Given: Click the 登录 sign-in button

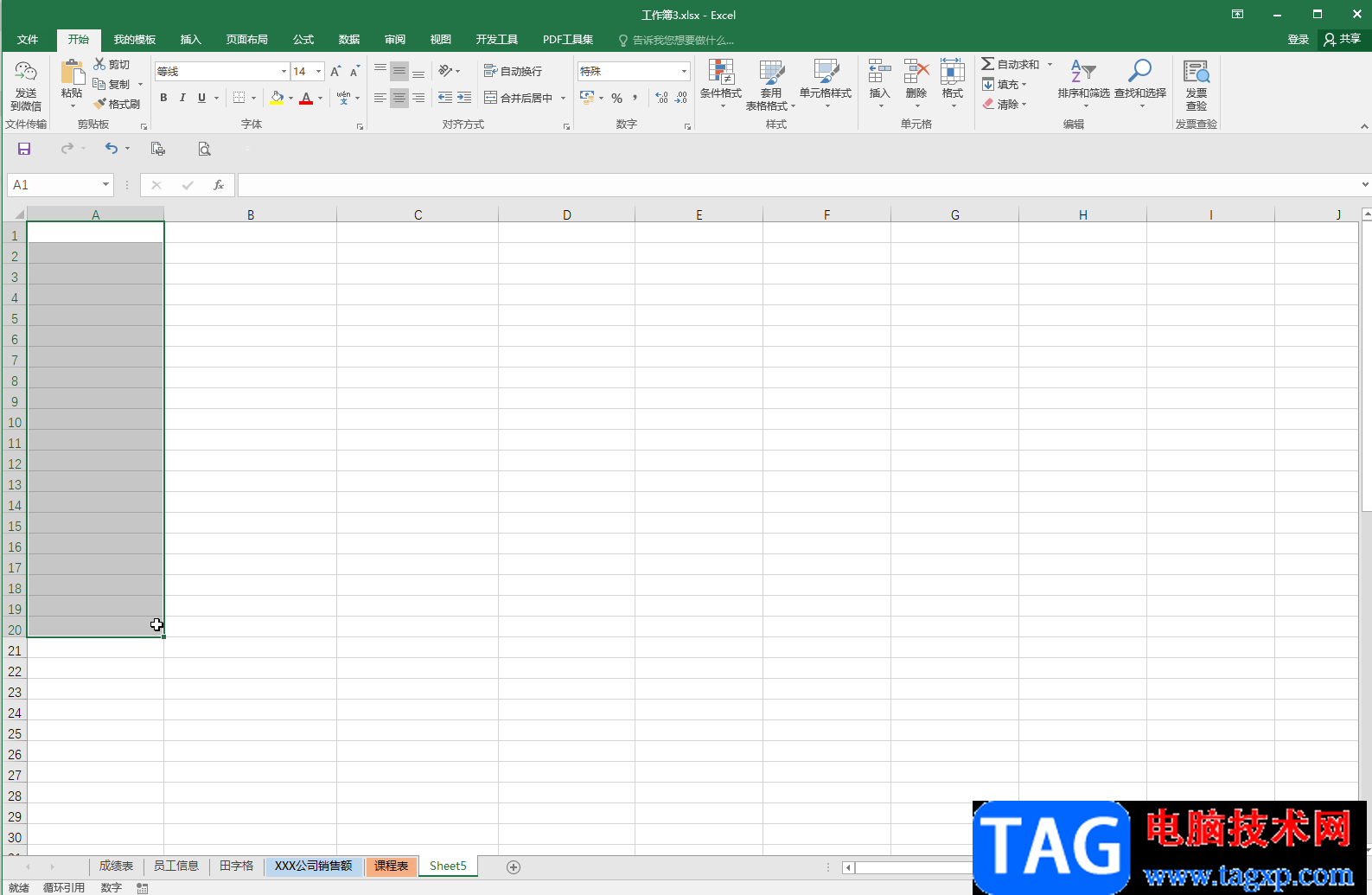Looking at the screenshot, I should (1298, 40).
